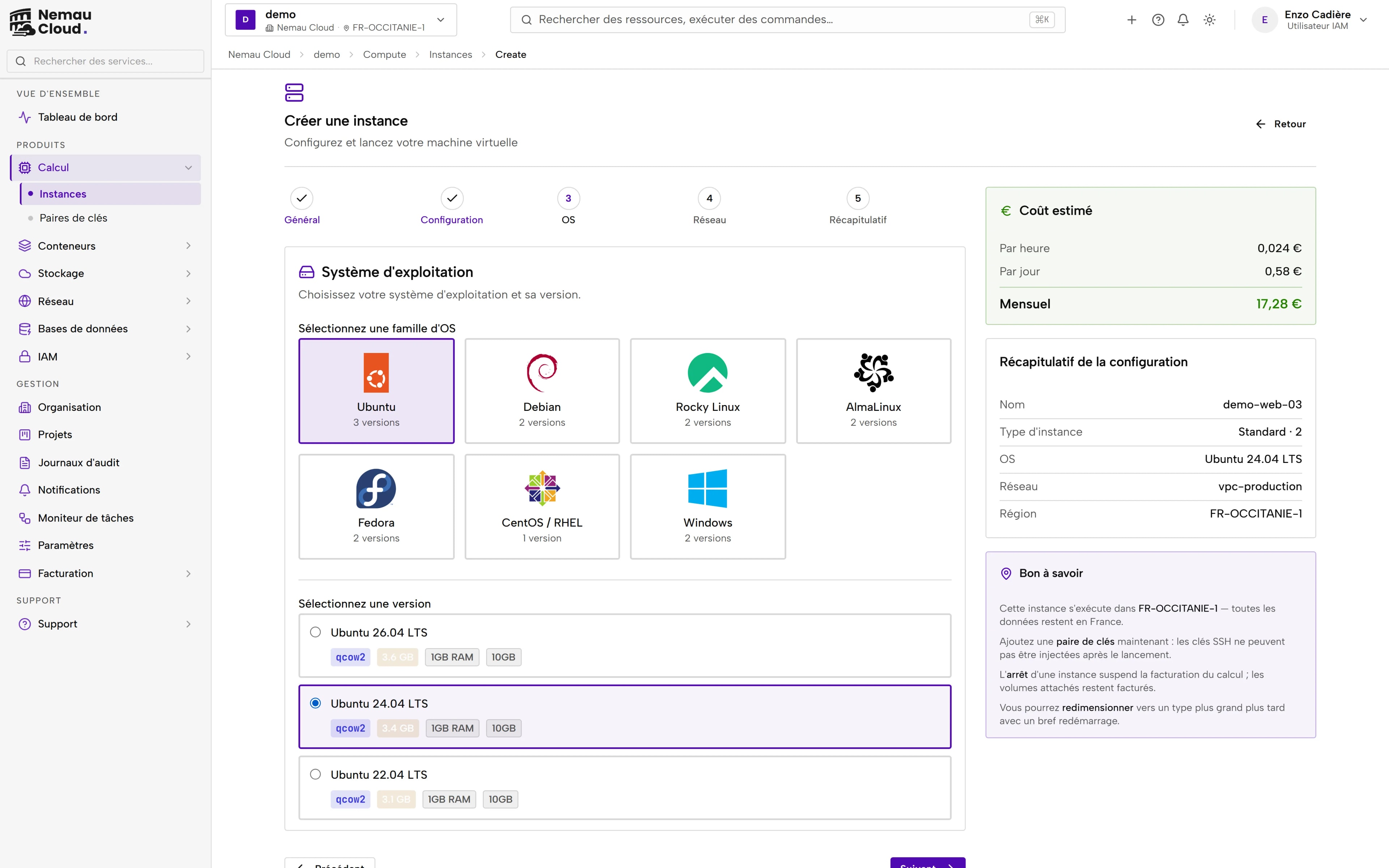Toggle the light theme sun icon
1389x868 pixels.
pos(1209,20)
